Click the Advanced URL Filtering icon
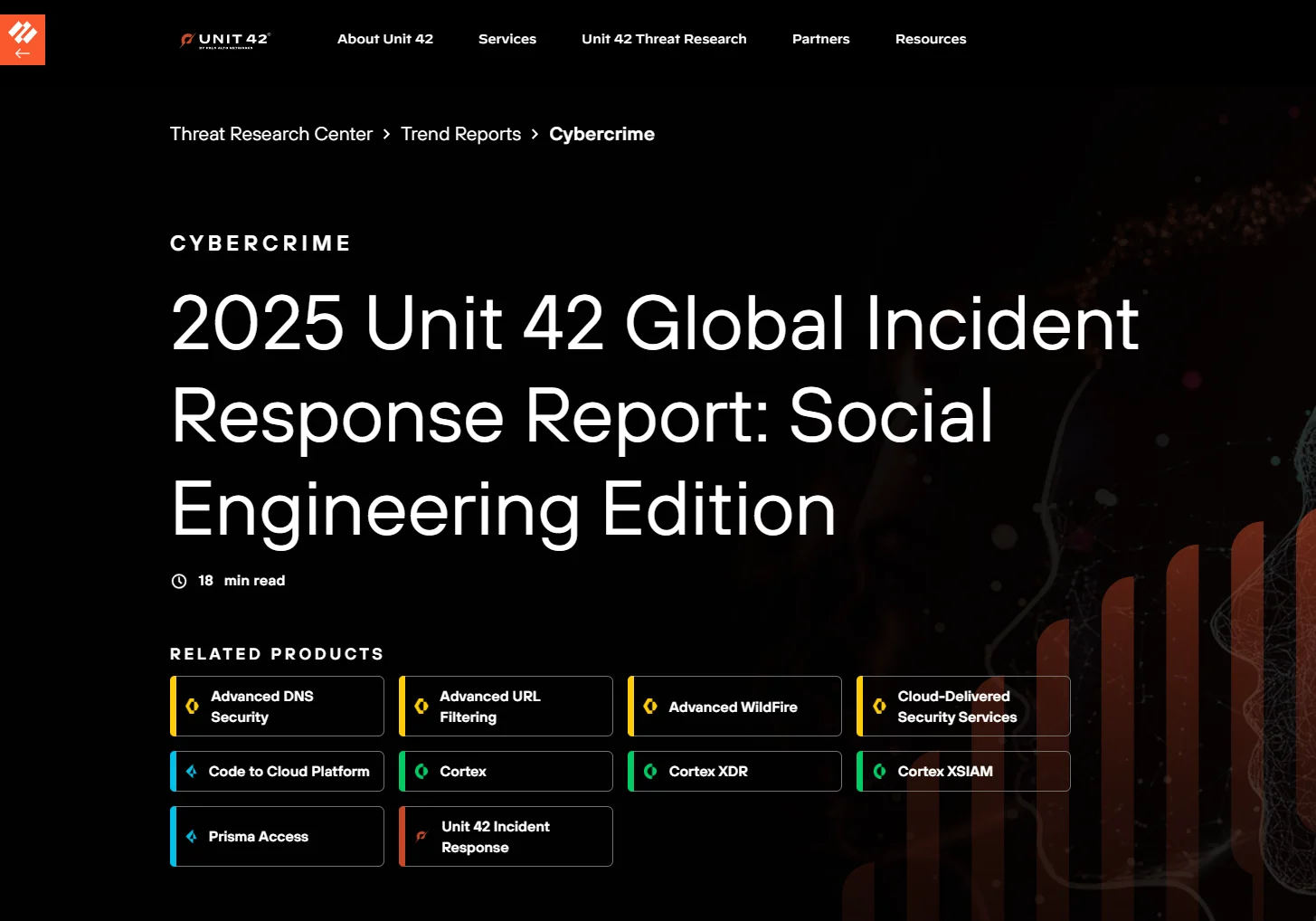This screenshot has width=1316, height=921. [421, 706]
